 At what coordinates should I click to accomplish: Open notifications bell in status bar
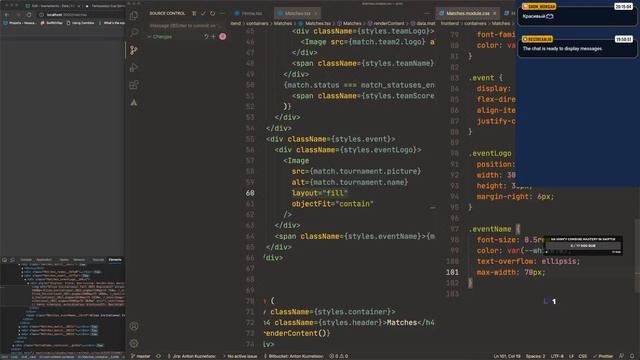(632, 356)
